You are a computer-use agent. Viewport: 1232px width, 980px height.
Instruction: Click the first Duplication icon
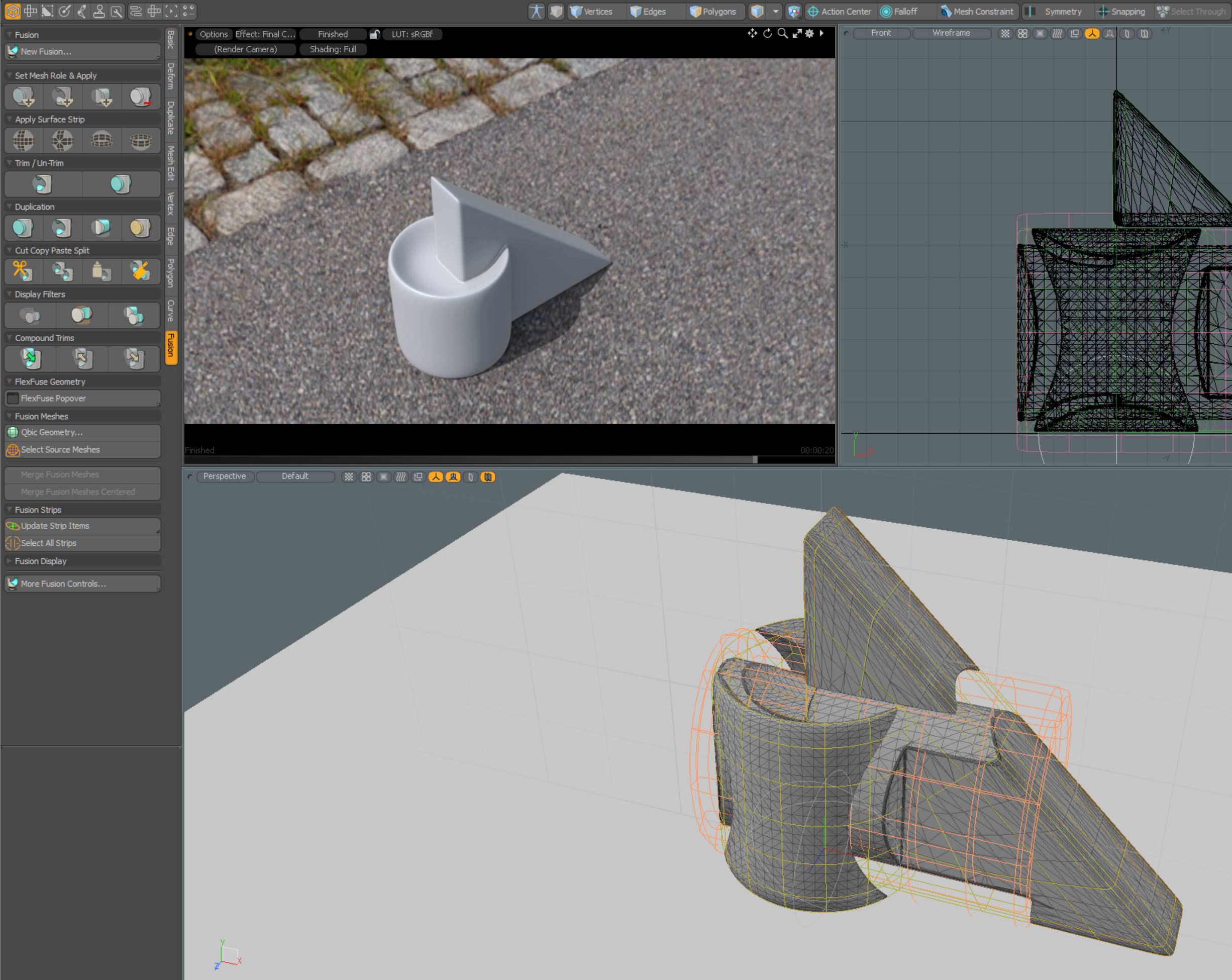coord(23,228)
